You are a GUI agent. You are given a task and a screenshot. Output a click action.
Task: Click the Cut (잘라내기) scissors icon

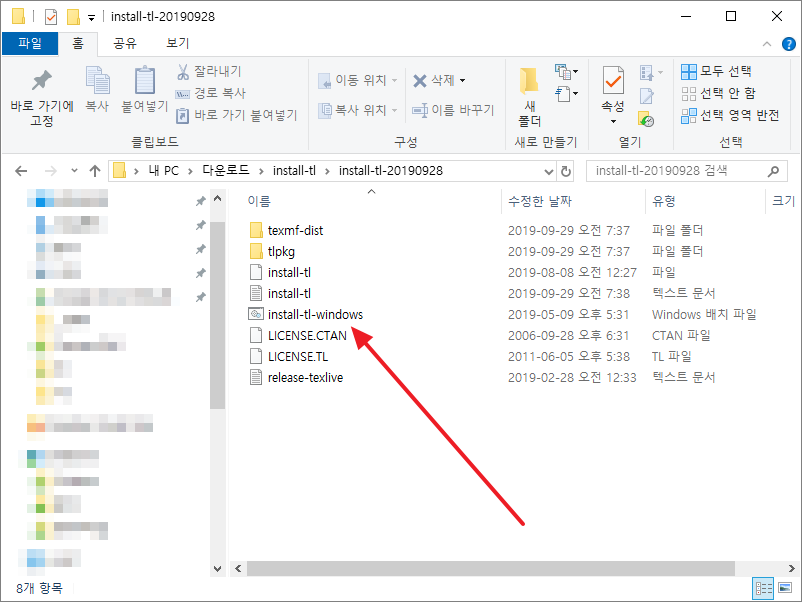coord(184,72)
